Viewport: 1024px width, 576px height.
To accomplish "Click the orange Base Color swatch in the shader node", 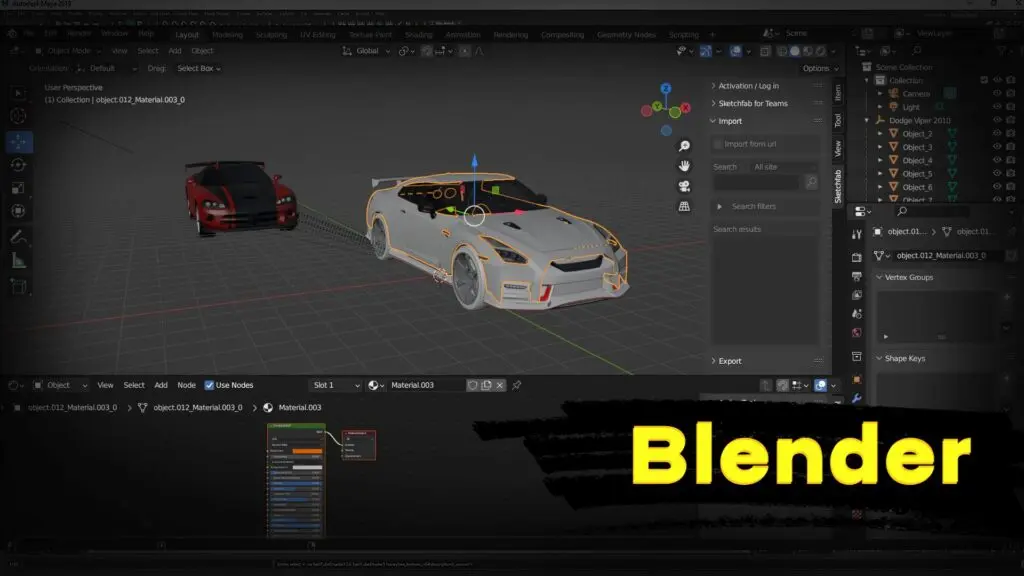I will pos(307,451).
